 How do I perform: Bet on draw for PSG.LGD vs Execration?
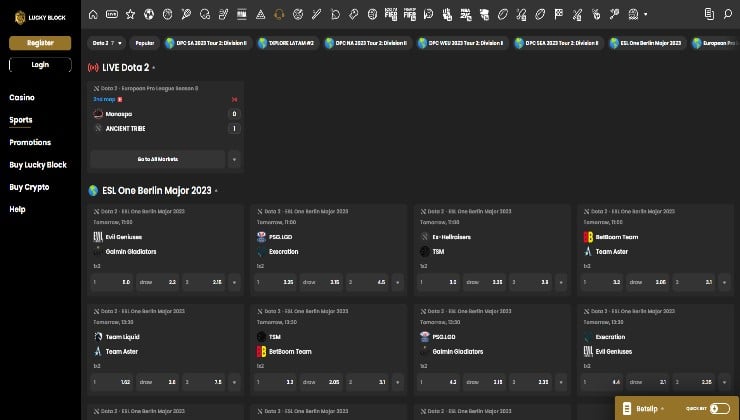pos(321,282)
